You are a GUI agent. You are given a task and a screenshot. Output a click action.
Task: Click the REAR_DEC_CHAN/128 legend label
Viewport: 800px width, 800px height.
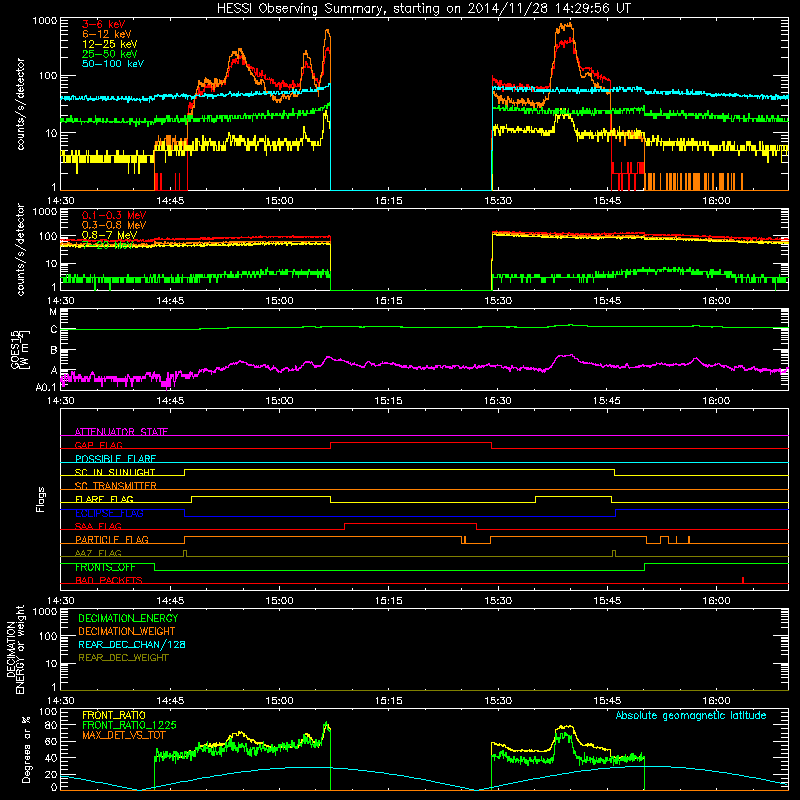[132, 645]
